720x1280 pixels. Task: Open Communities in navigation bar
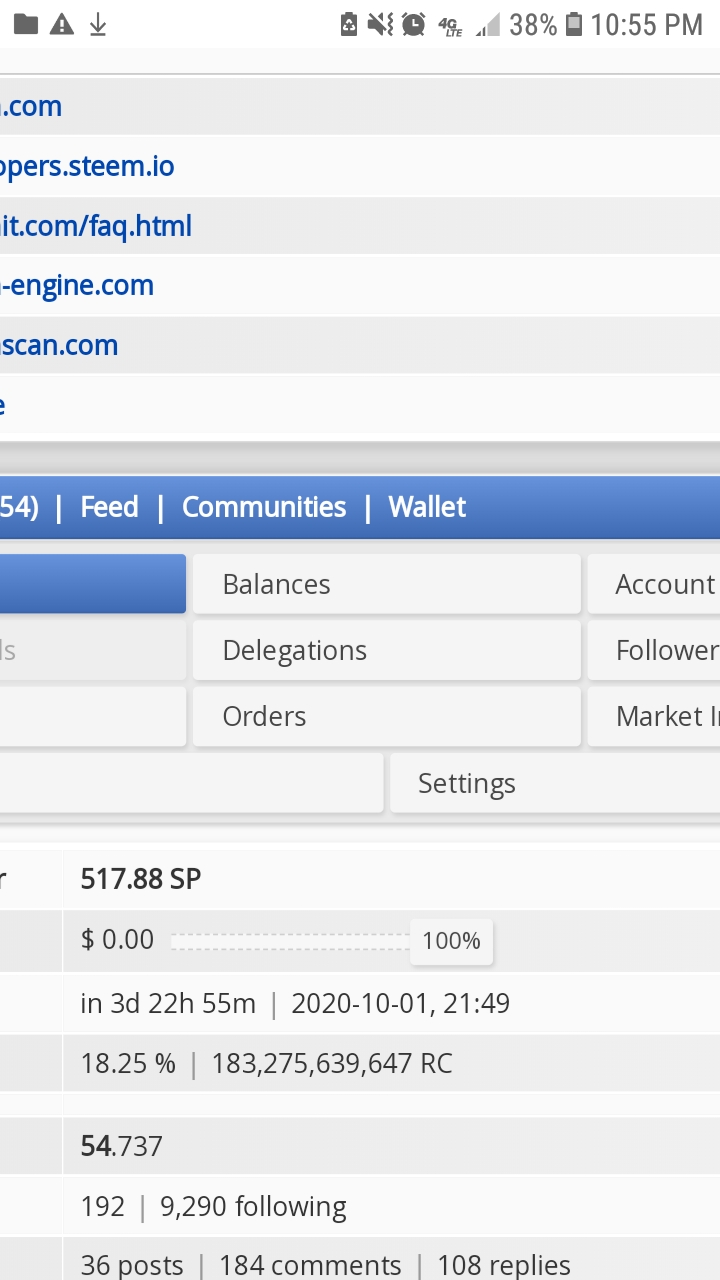click(264, 507)
